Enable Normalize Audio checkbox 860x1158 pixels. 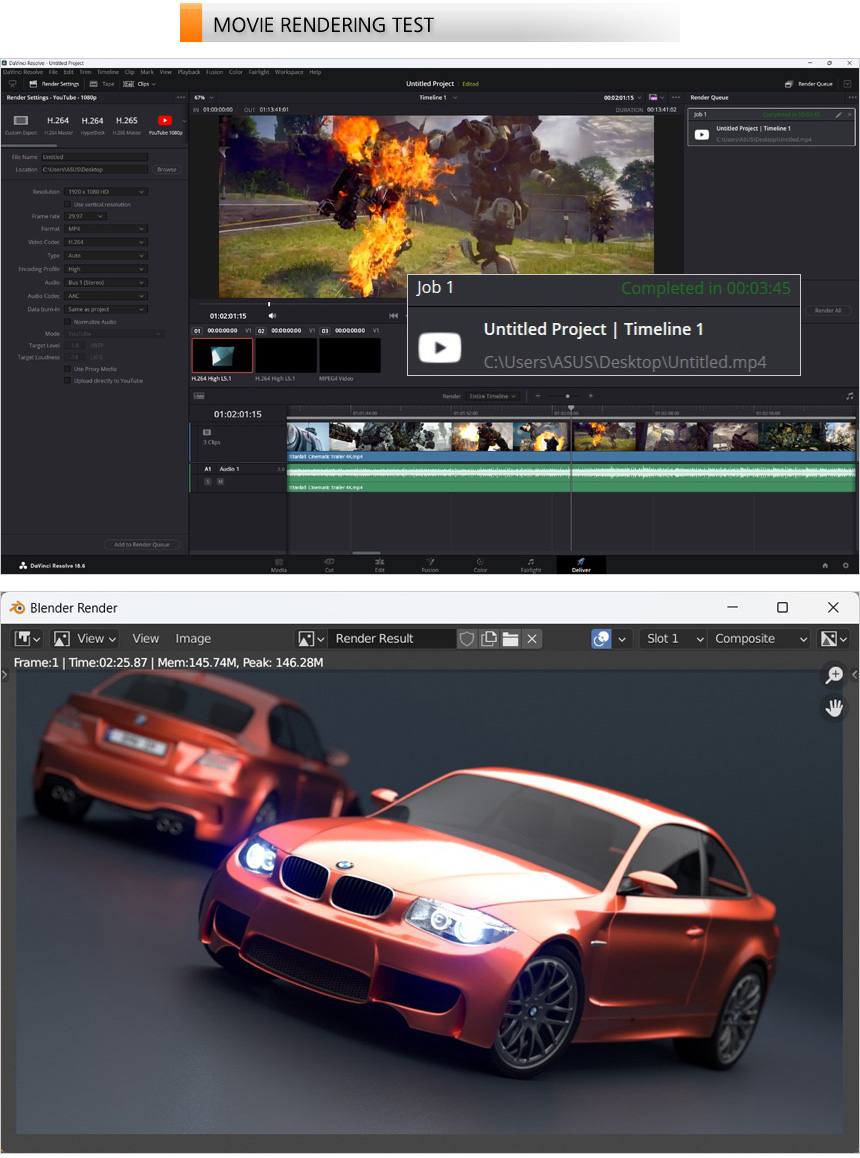point(67,322)
